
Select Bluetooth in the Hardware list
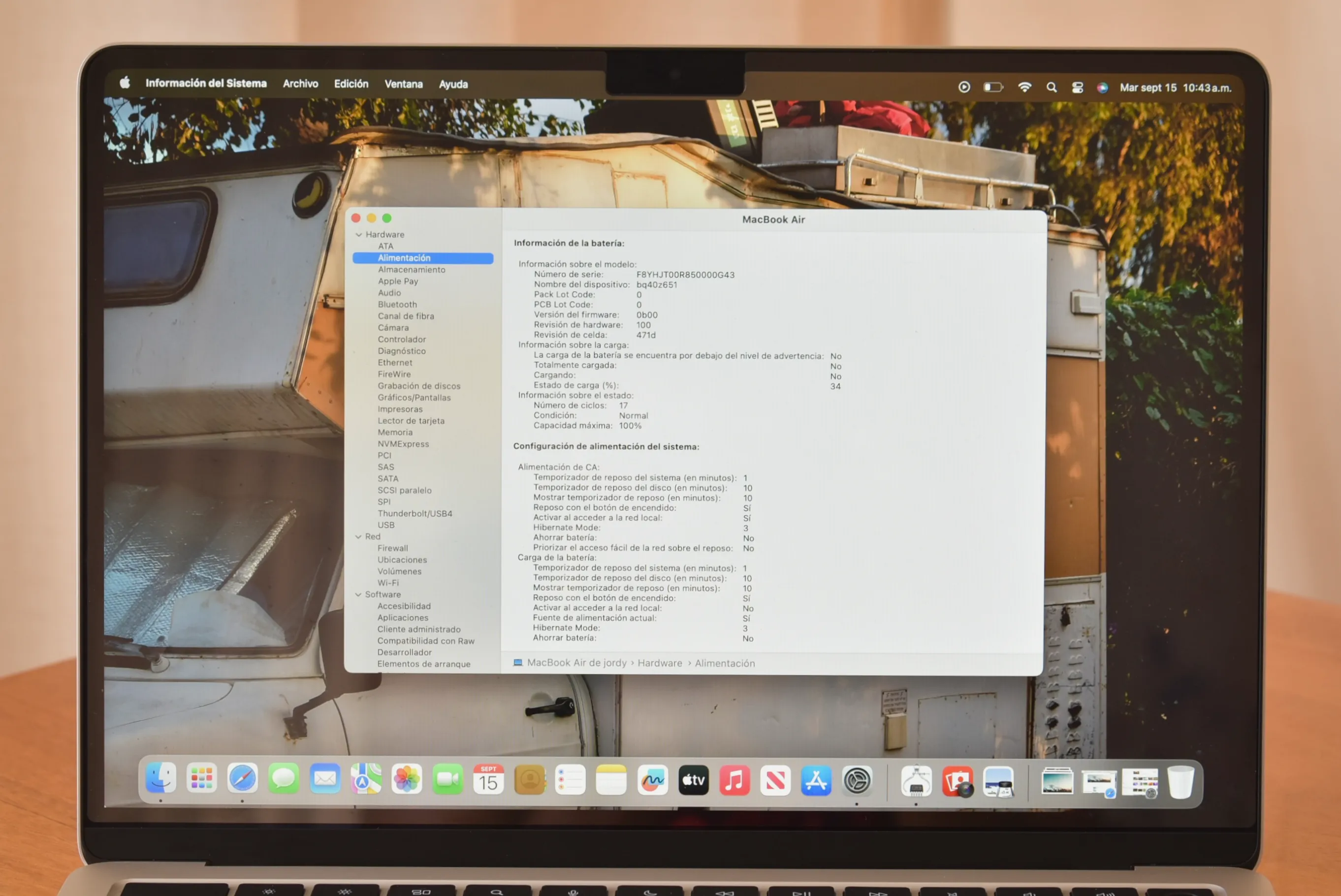(x=397, y=305)
